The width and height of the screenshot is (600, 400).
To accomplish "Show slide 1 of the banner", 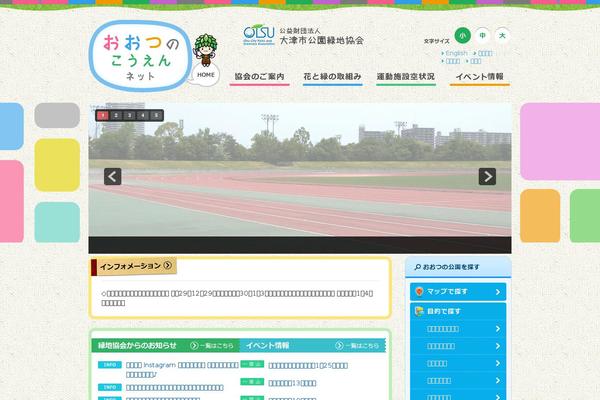I will click(x=103, y=115).
